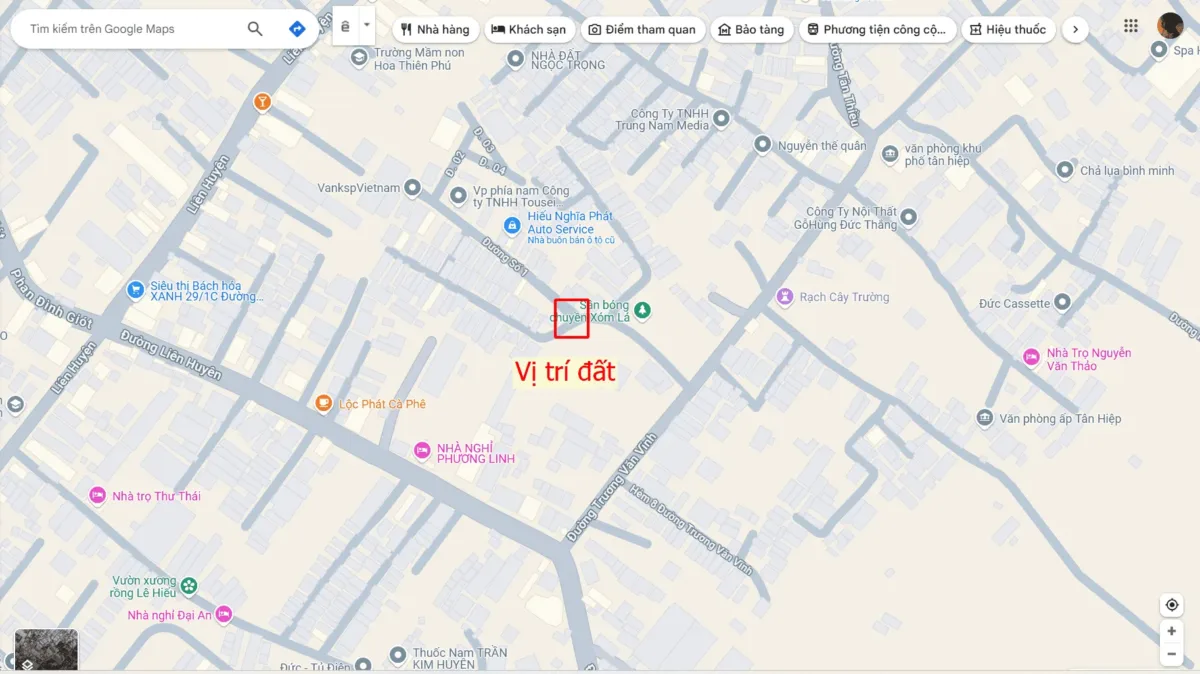The height and width of the screenshot is (674, 1200).
Task: Click the Siêu thị Bách hóa XANH marker
Action: click(x=136, y=290)
